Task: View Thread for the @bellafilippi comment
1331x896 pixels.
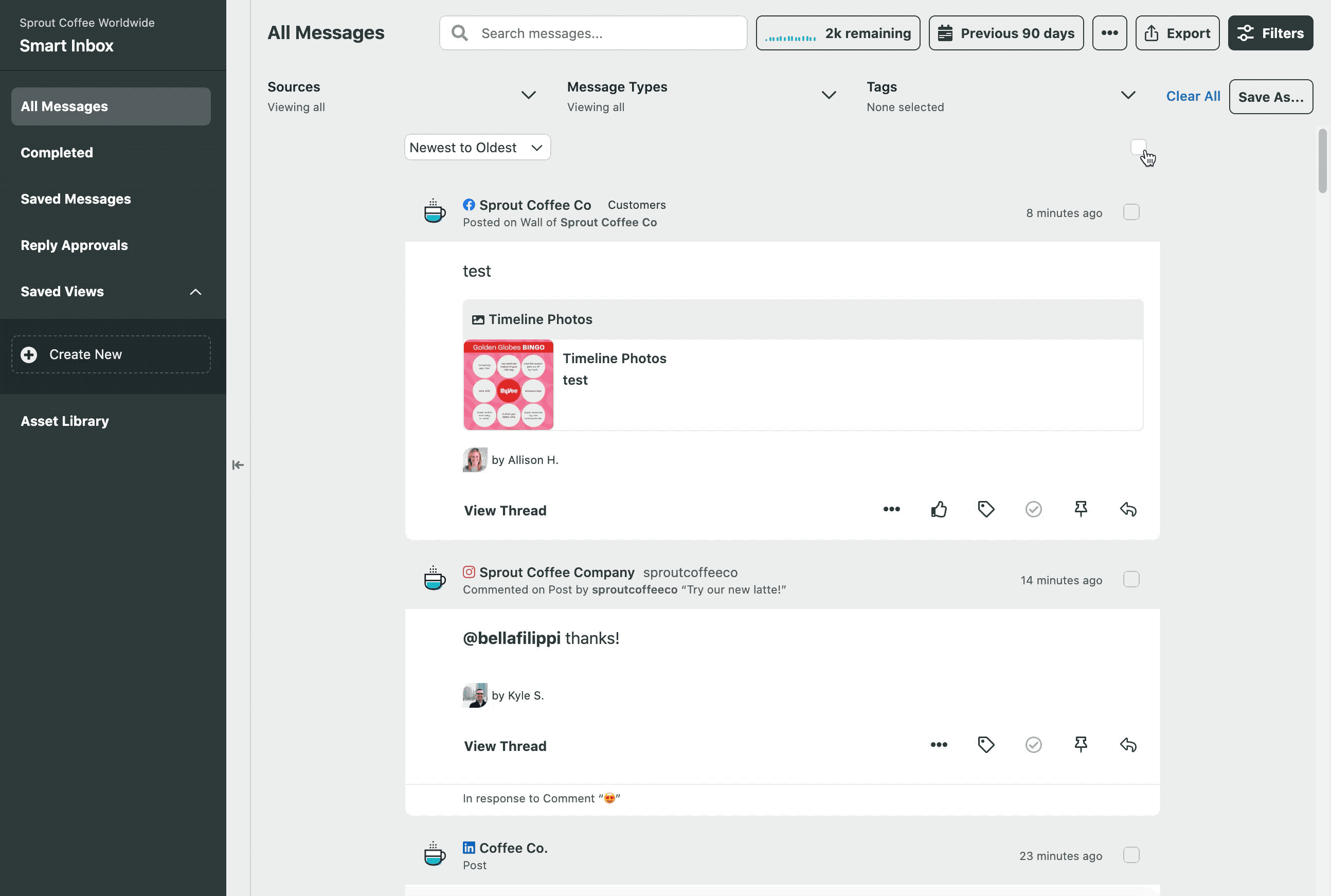Action: (x=505, y=746)
